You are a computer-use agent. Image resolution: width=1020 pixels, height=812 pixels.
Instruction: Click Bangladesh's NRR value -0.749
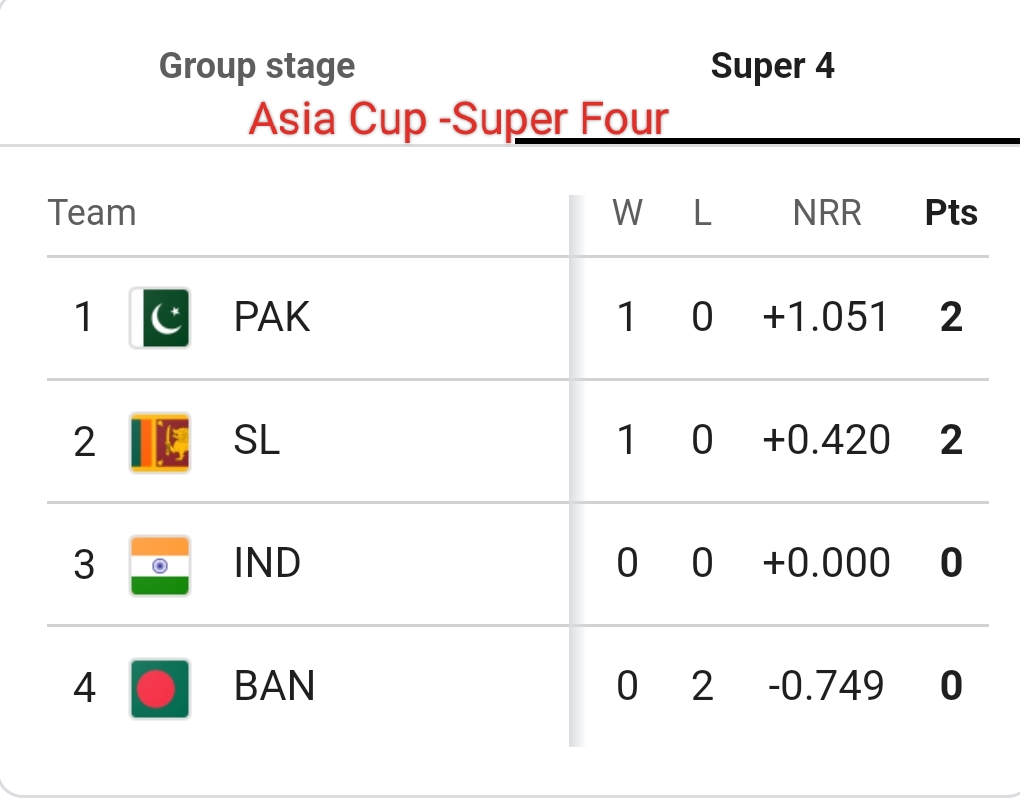point(826,686)
